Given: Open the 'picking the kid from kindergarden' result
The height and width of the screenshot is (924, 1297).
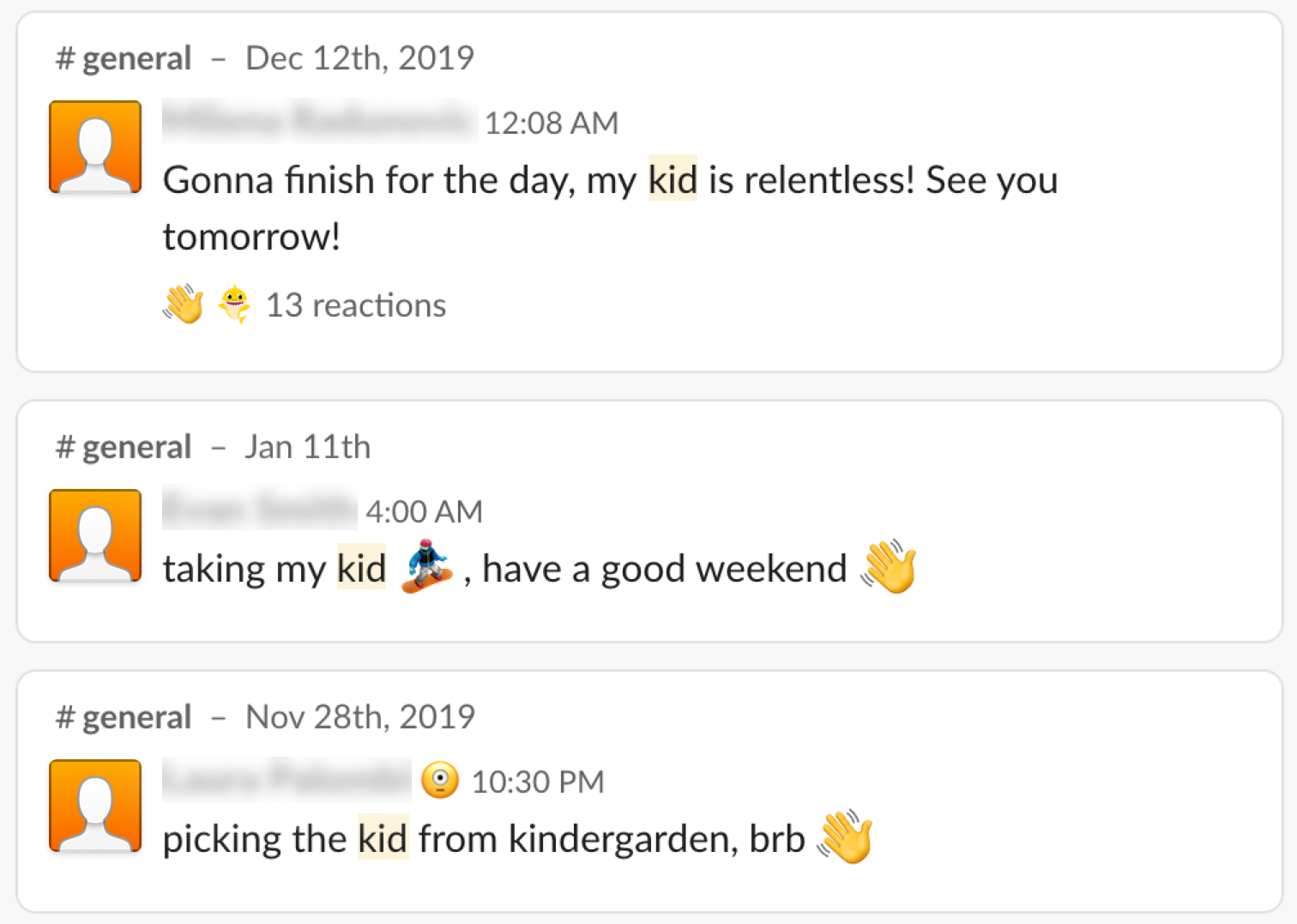Looking at the screenshot, I should tap(649, 792).
